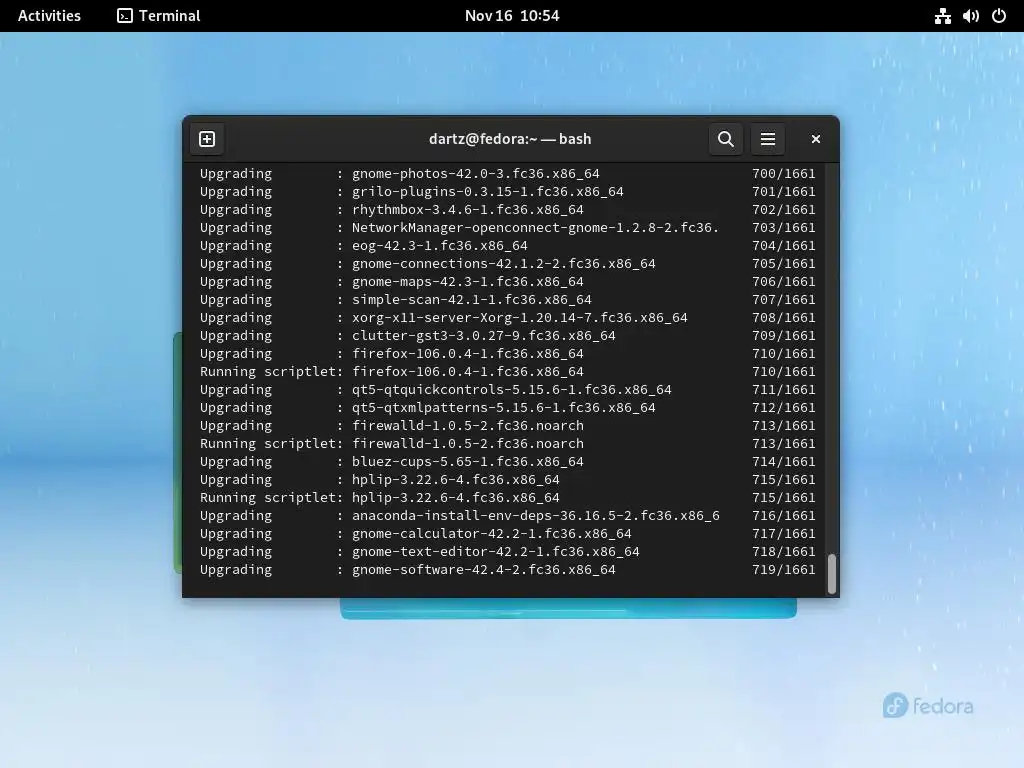Click firewalld-1.0.5-2 on the Running scriptlet line
Image resolution: width=1024 pixels, height=768 pixels.
pos(468,443)
